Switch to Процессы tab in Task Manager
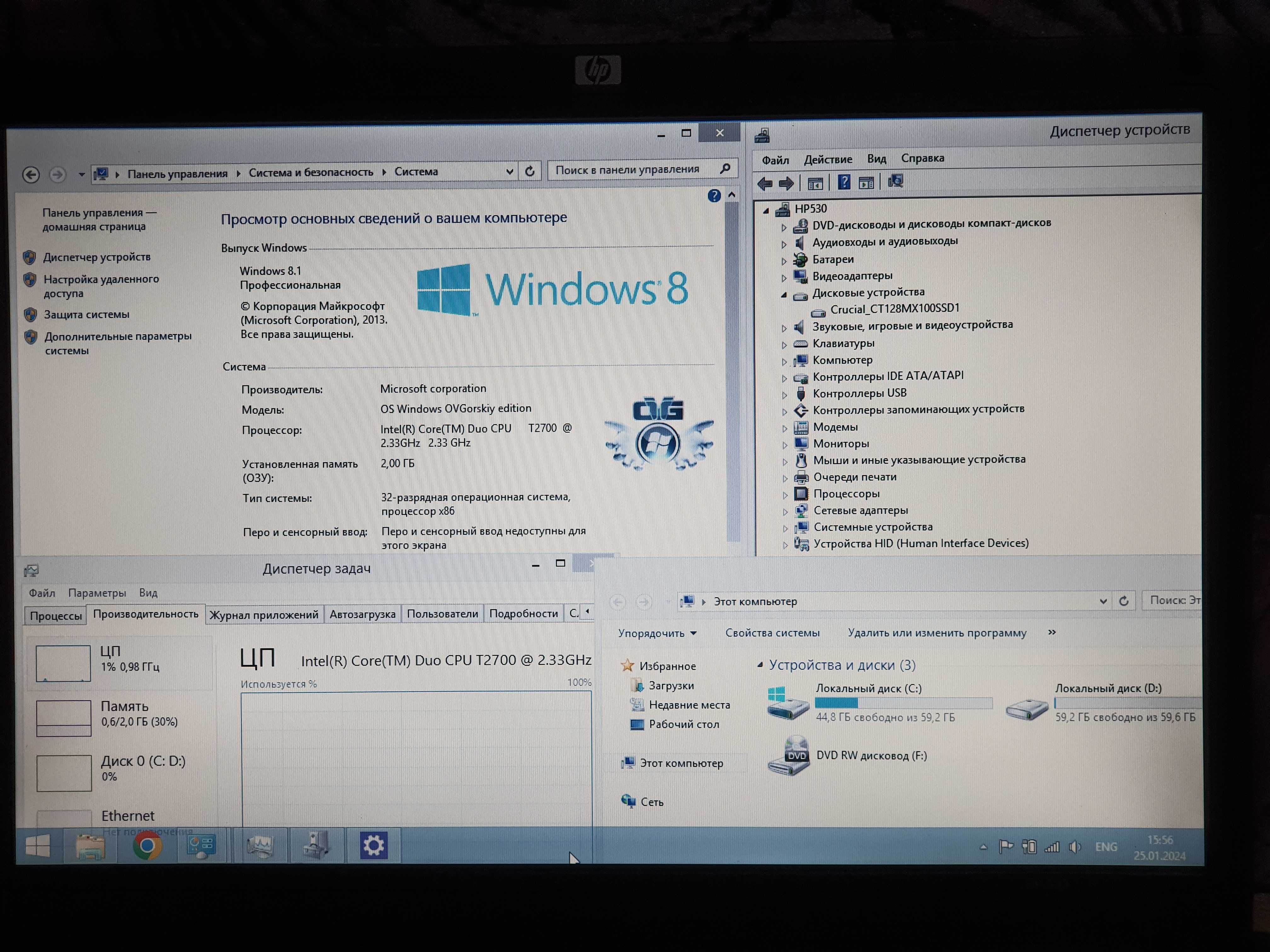Image resolution: width=1270 pixels, height=952 pixels. click(x=56, y=616)
